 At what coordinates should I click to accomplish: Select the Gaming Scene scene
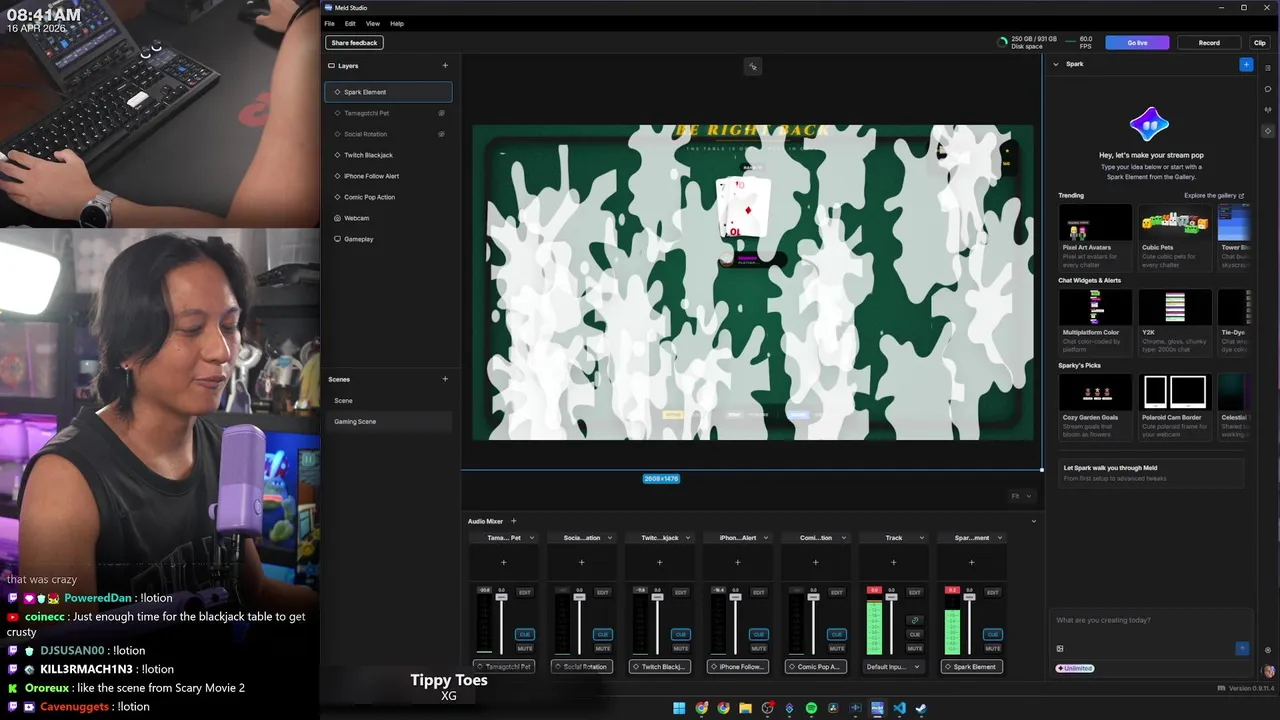coord(388,422)
